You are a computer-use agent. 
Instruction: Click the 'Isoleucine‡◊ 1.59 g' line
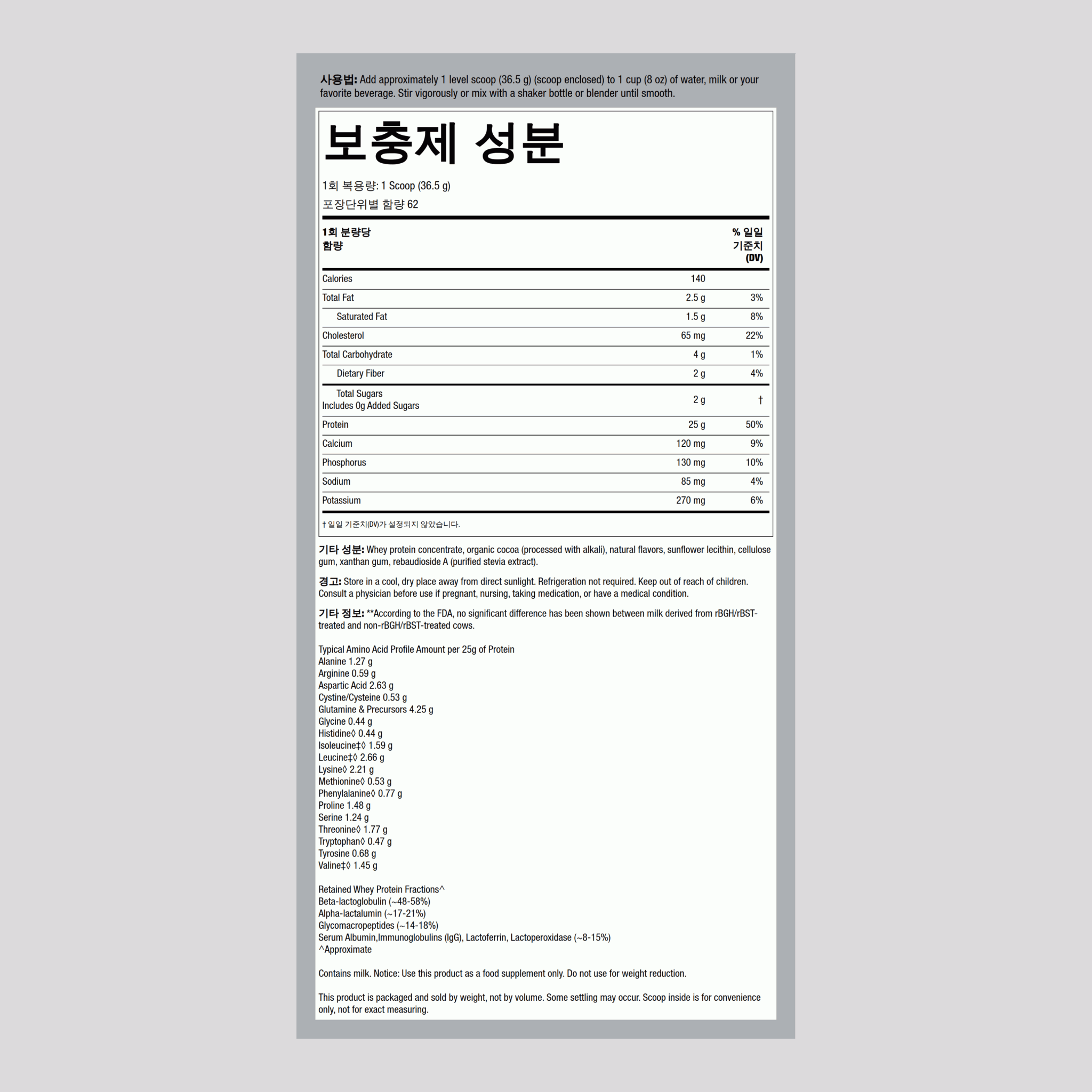click(x=356, y=746)
